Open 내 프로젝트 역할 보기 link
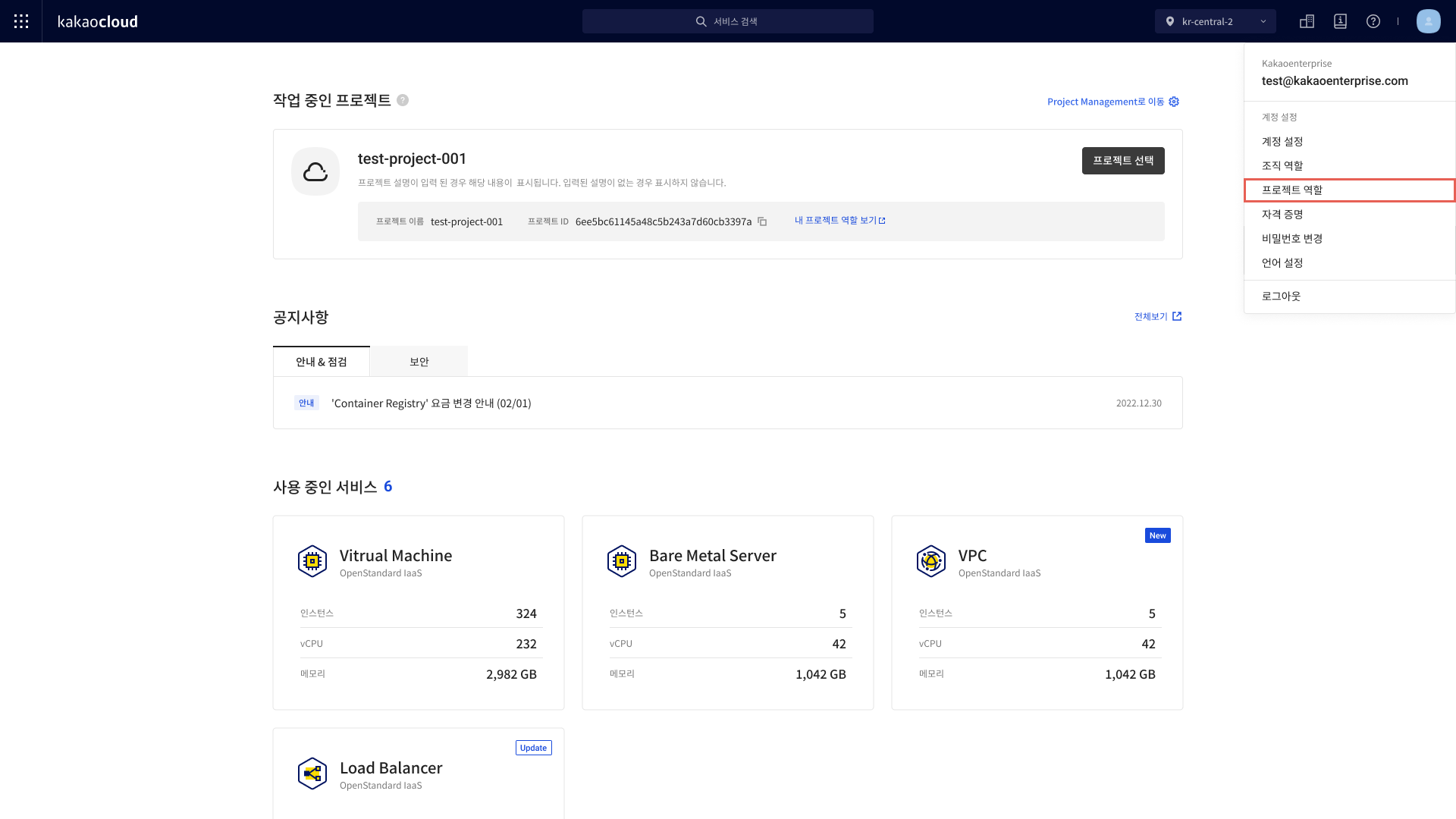This screenshot has width=1456, height=819. (840, 221)
